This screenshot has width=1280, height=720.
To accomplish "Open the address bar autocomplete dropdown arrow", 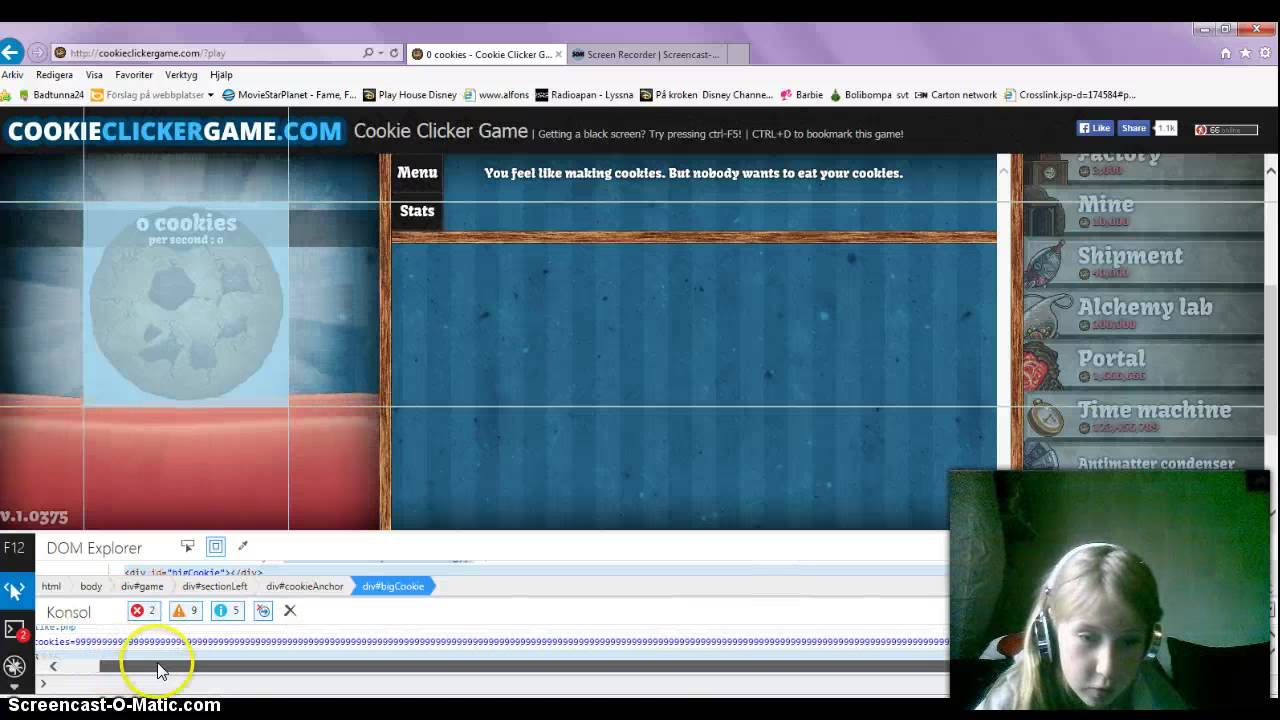I will coord(381,53).
